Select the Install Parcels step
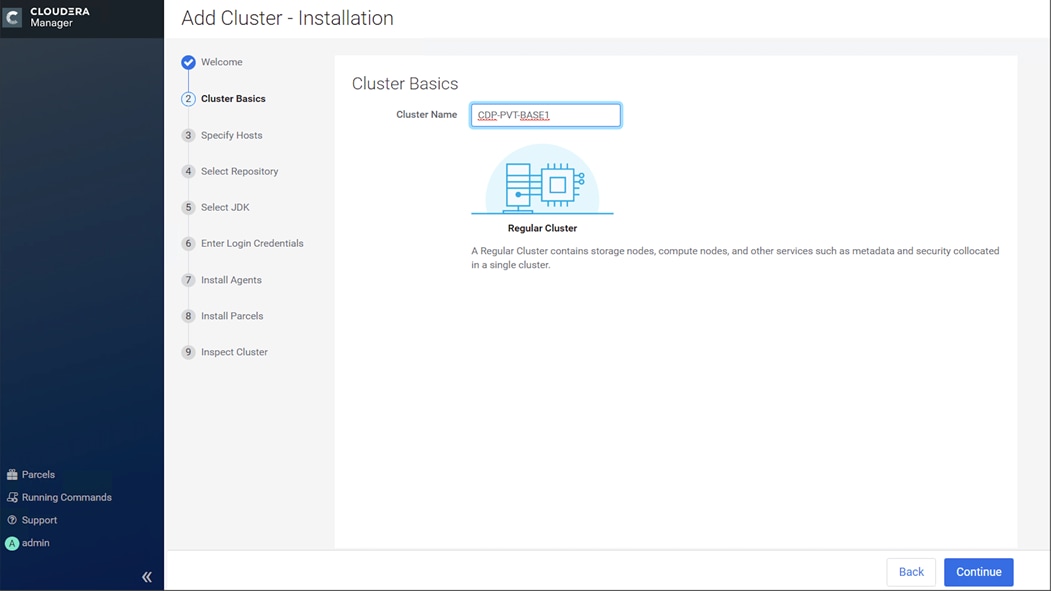The width and height of the screenshot is (1051, 591). [232, 316]
